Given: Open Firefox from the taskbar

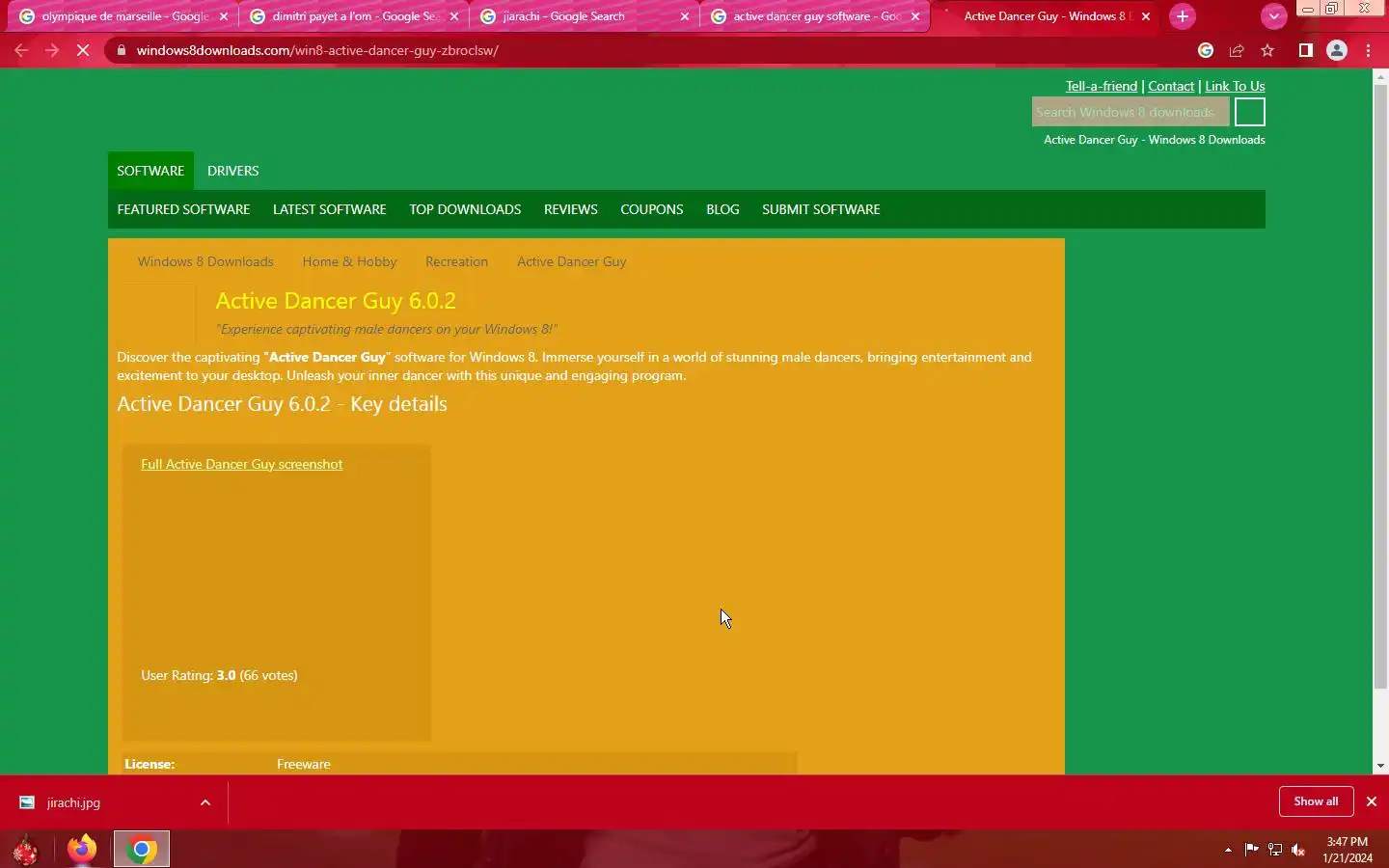Looking at the screenshot, I should pyautogui.click(x=82, y=850).
